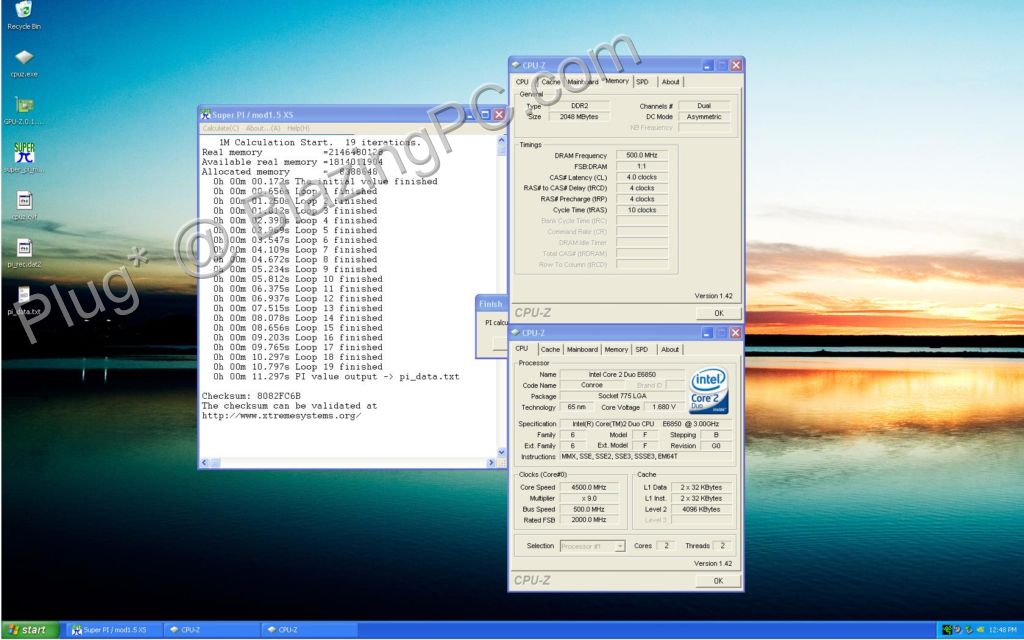The width and height of the screenshot is (1024, 640).
Task: Click the tray icon right before the clock
Action: [980, 630]
